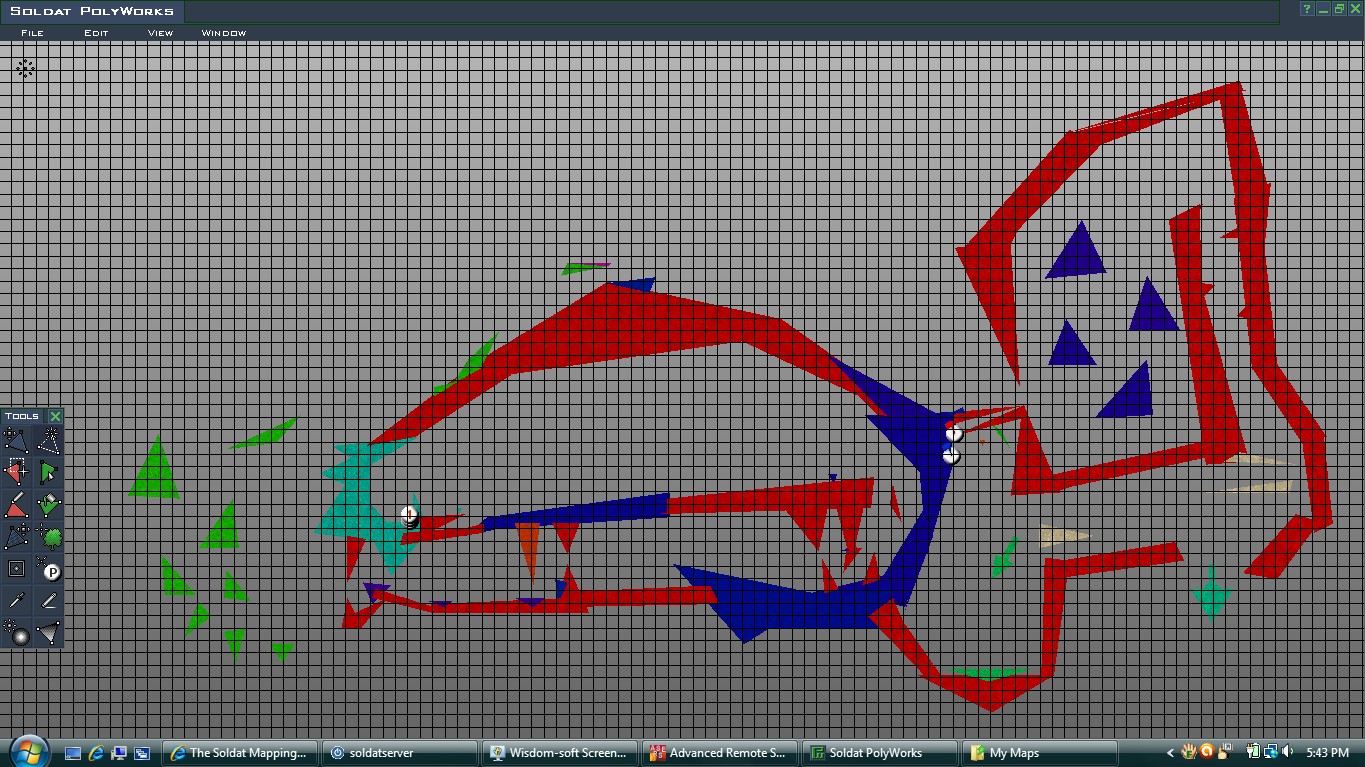Expand hidden system tray icons arrow
This screenshot has height=767, width=1365.
(1171, 753)
